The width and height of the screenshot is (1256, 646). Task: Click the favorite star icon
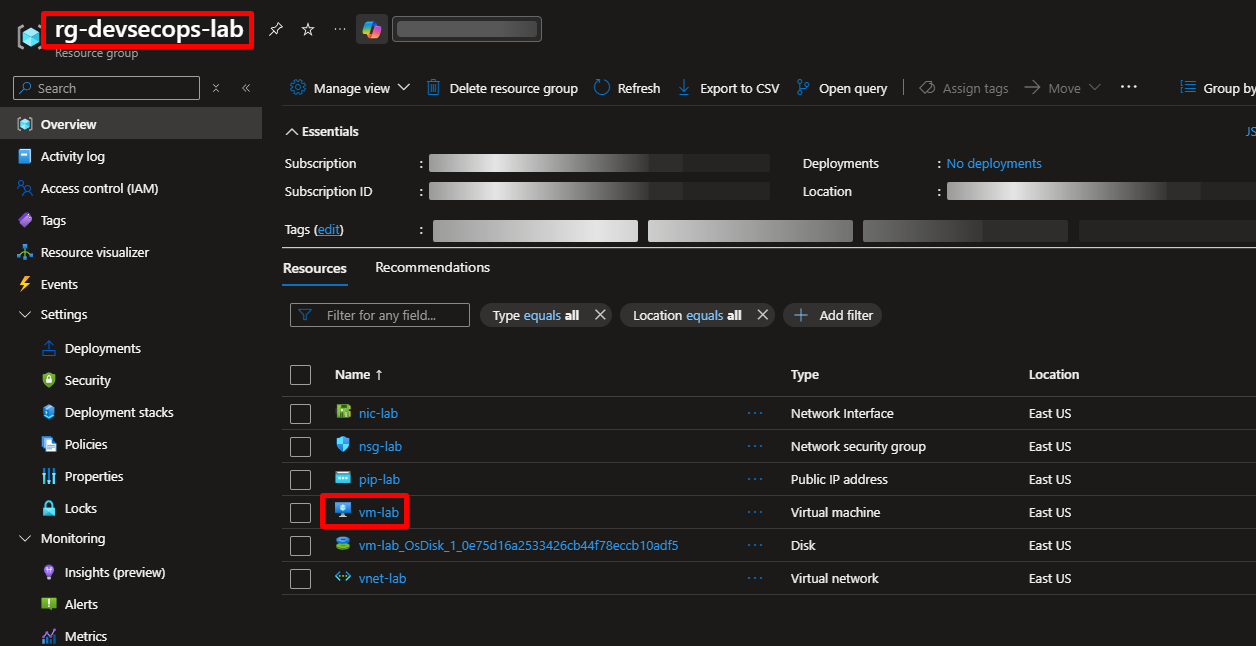pyautogui.click(x=308, y=30)
